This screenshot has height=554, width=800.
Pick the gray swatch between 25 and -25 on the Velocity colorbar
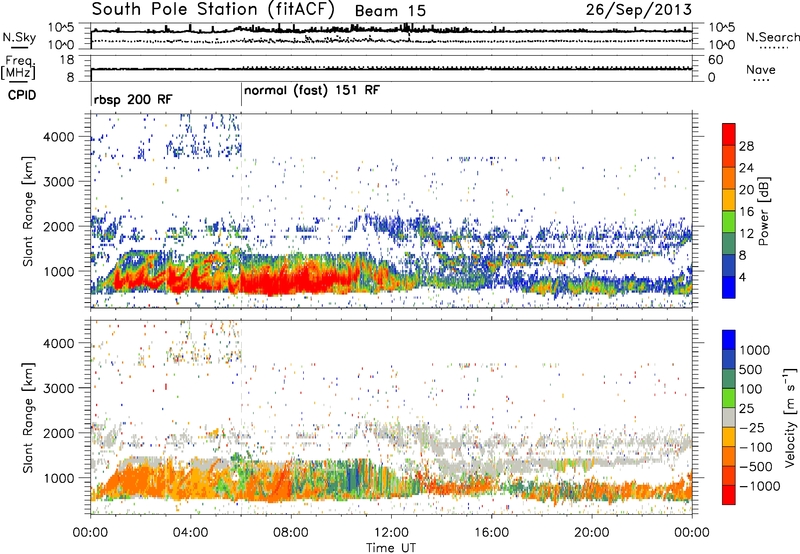[x=729, y=418]
